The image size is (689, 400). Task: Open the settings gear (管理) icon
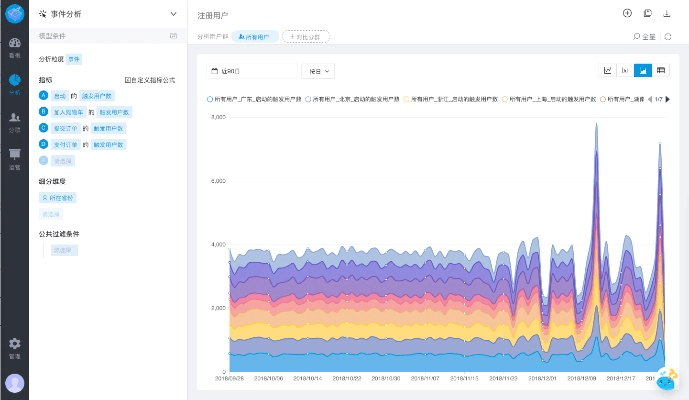(14, 346)
